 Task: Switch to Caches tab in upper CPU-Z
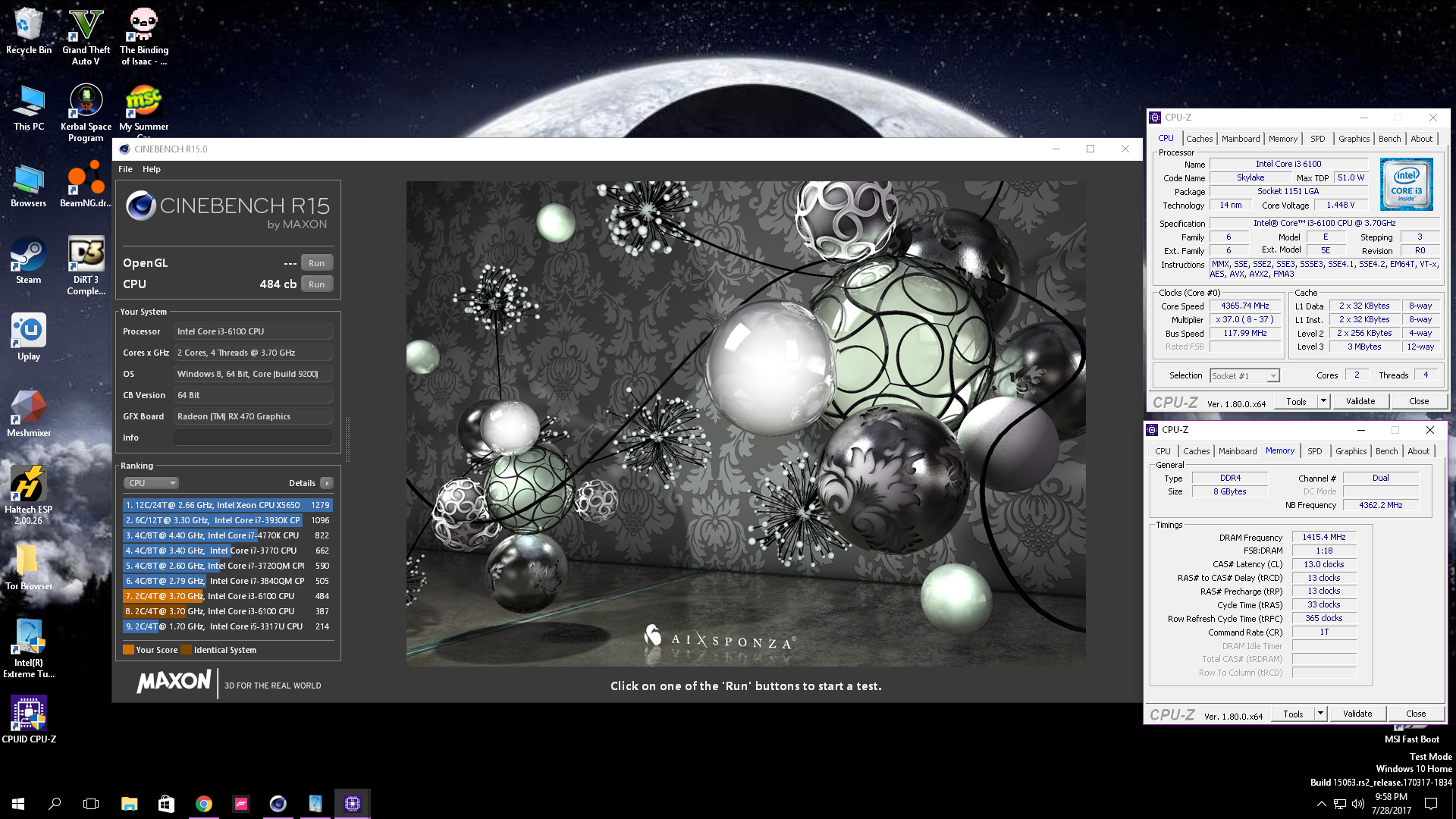coord(1199,139)
